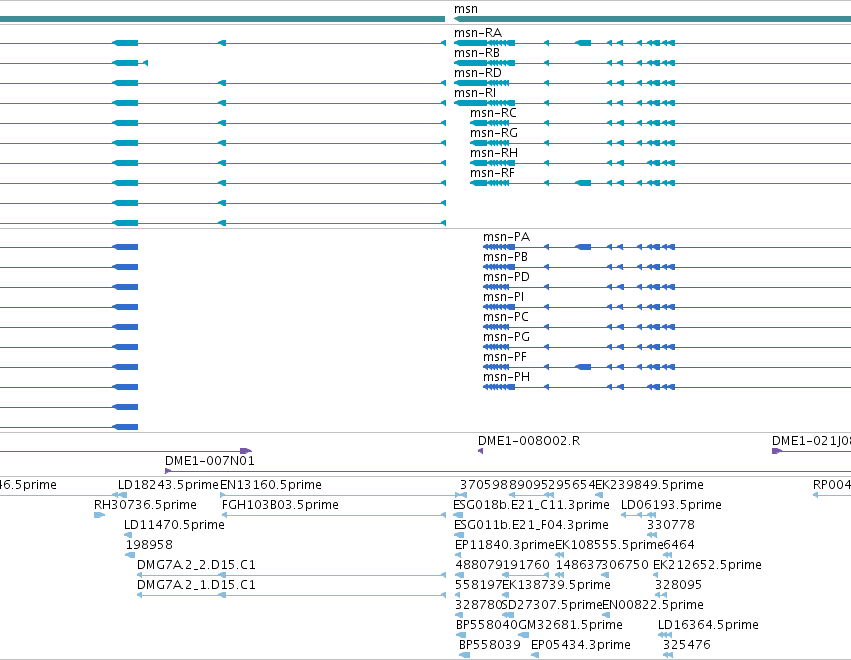Viewport: 851px width, 660px height.
Task: Click the msn gene span bar
Action: (652, 19)
